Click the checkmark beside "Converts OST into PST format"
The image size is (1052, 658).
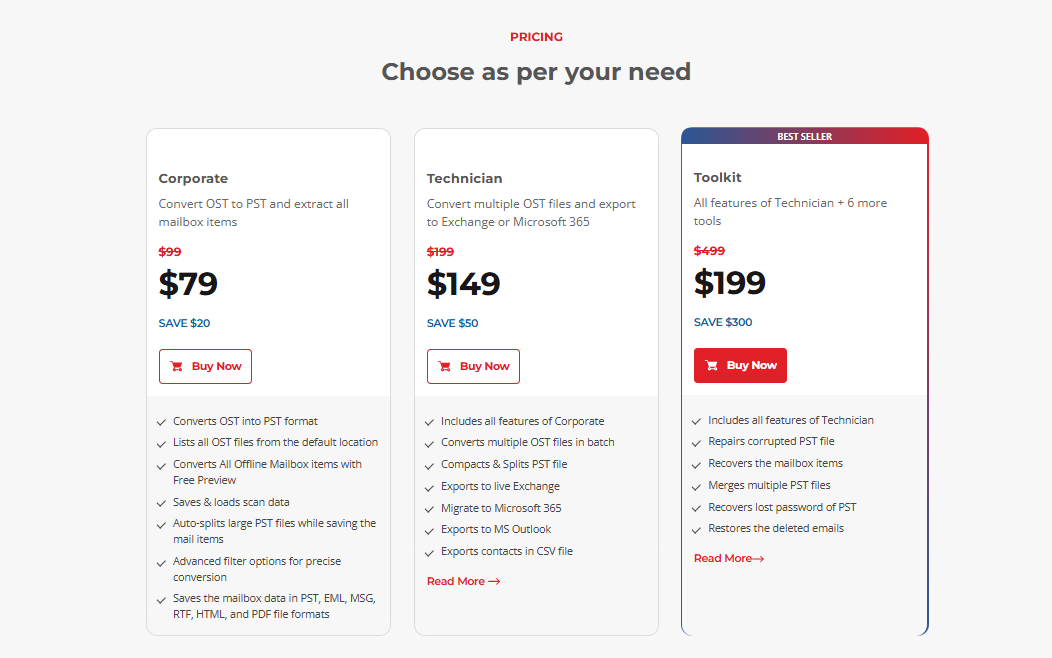[x=161, y=422]
